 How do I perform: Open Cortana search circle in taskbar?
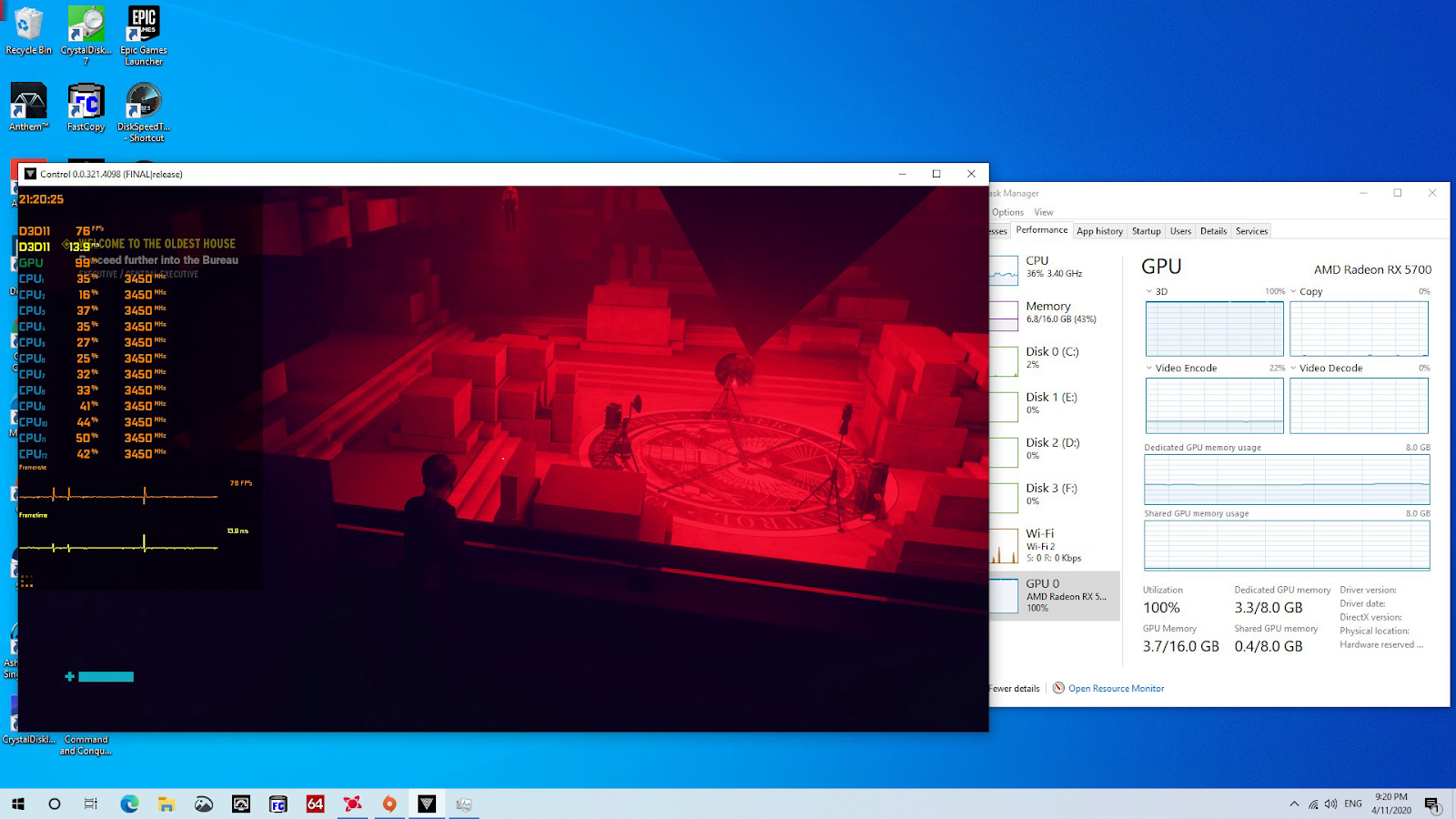[55, 804]
